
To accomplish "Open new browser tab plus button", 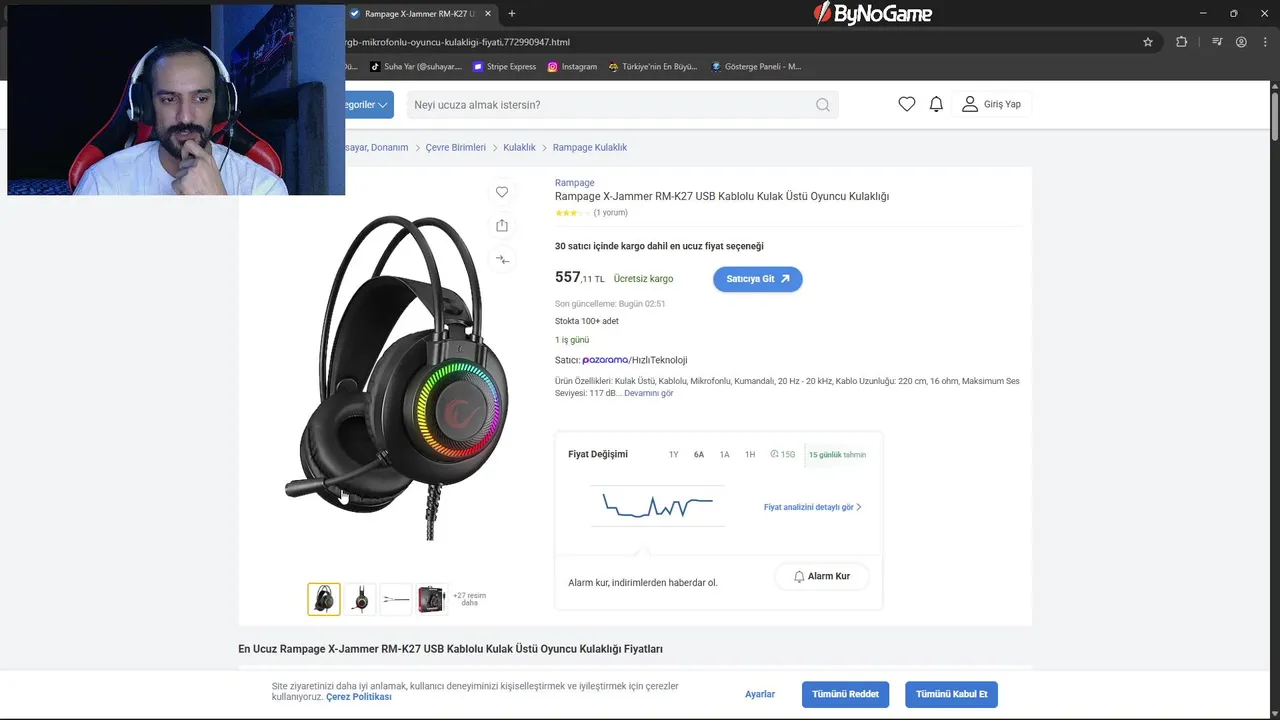I will click(512, 14).
